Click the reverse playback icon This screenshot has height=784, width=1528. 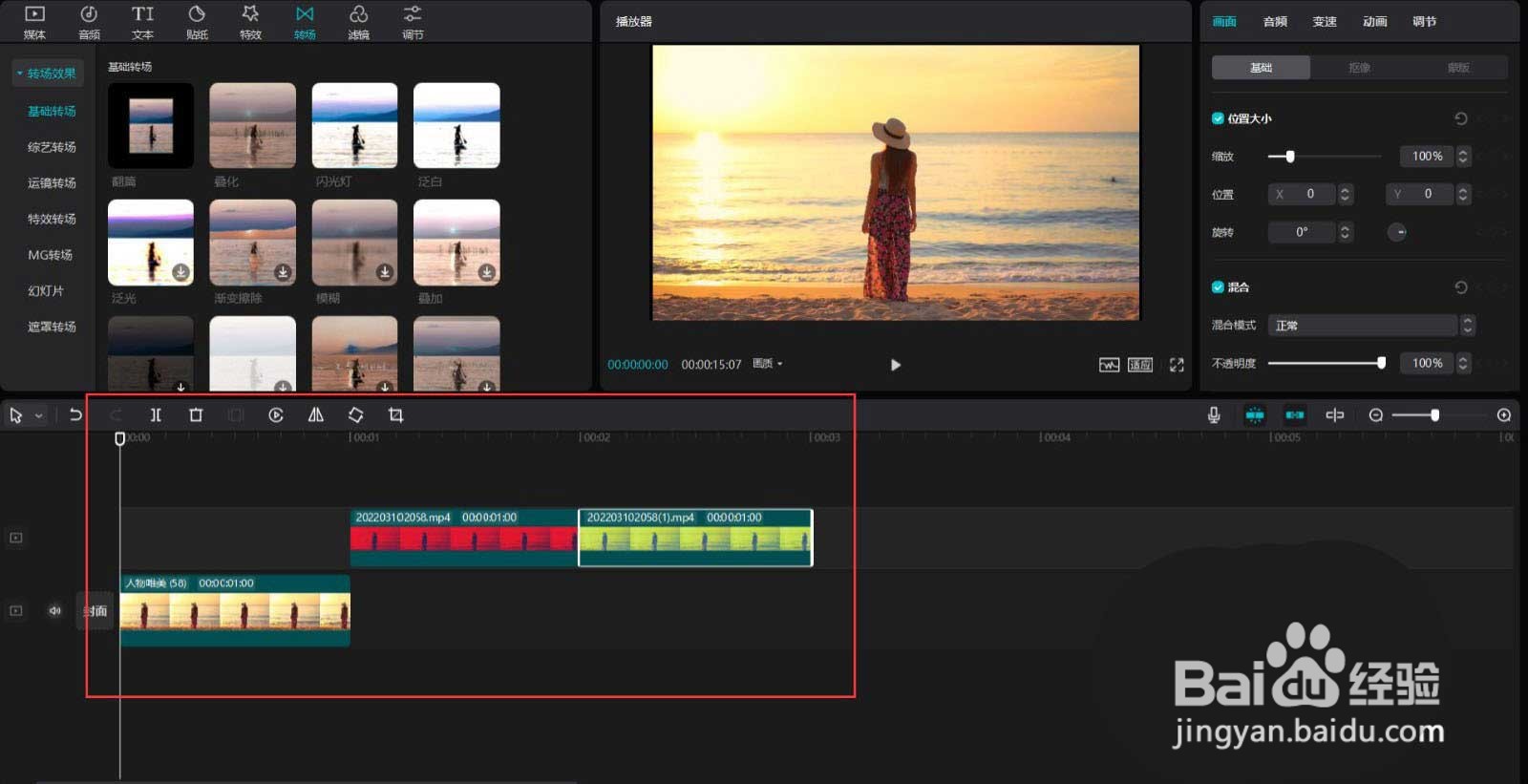(x=276, y=414)
